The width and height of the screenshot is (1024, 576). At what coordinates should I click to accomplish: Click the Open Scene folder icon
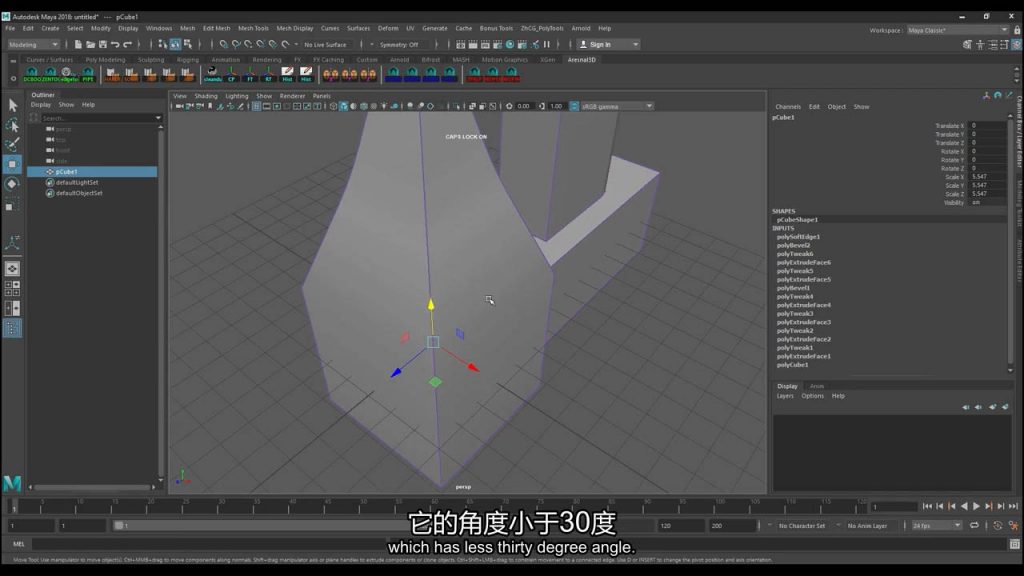point(90,44)
